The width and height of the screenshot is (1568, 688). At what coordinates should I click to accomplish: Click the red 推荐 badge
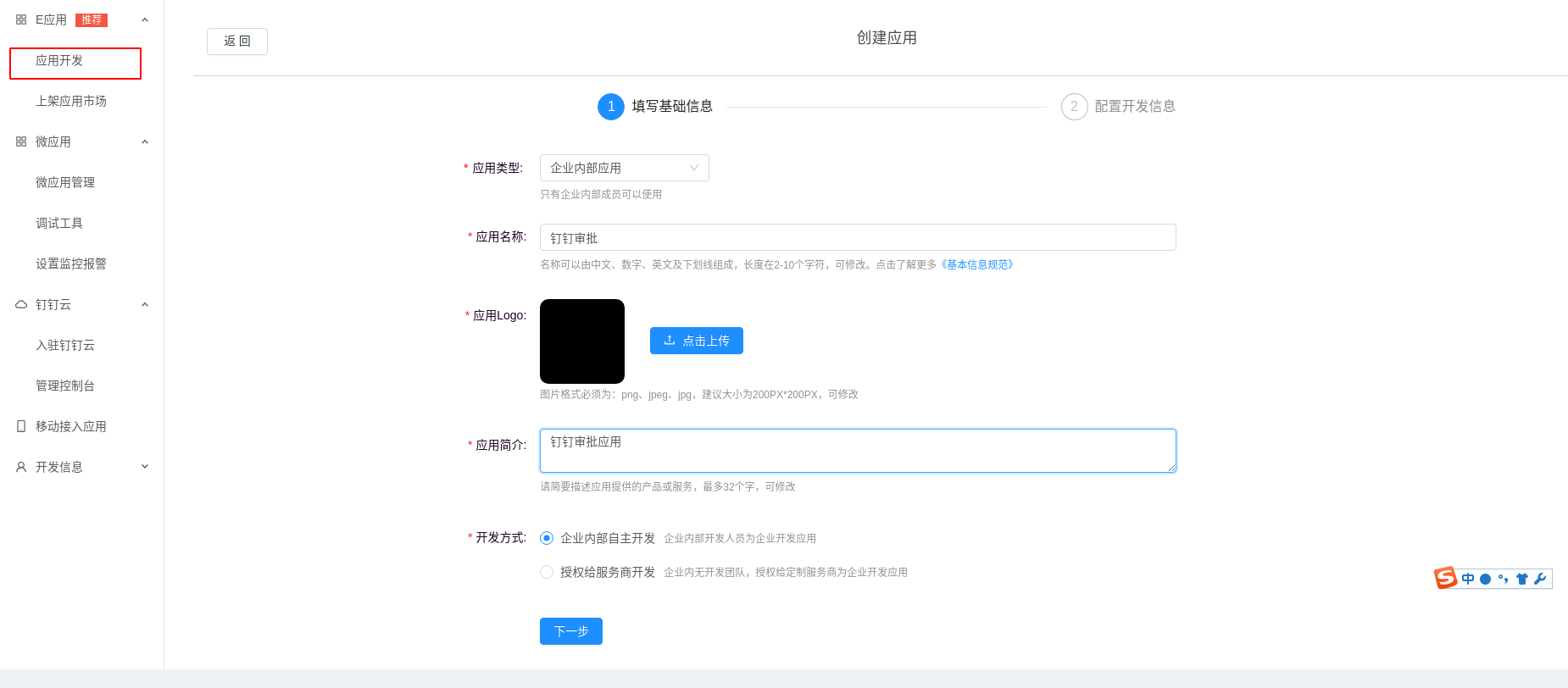92,19
